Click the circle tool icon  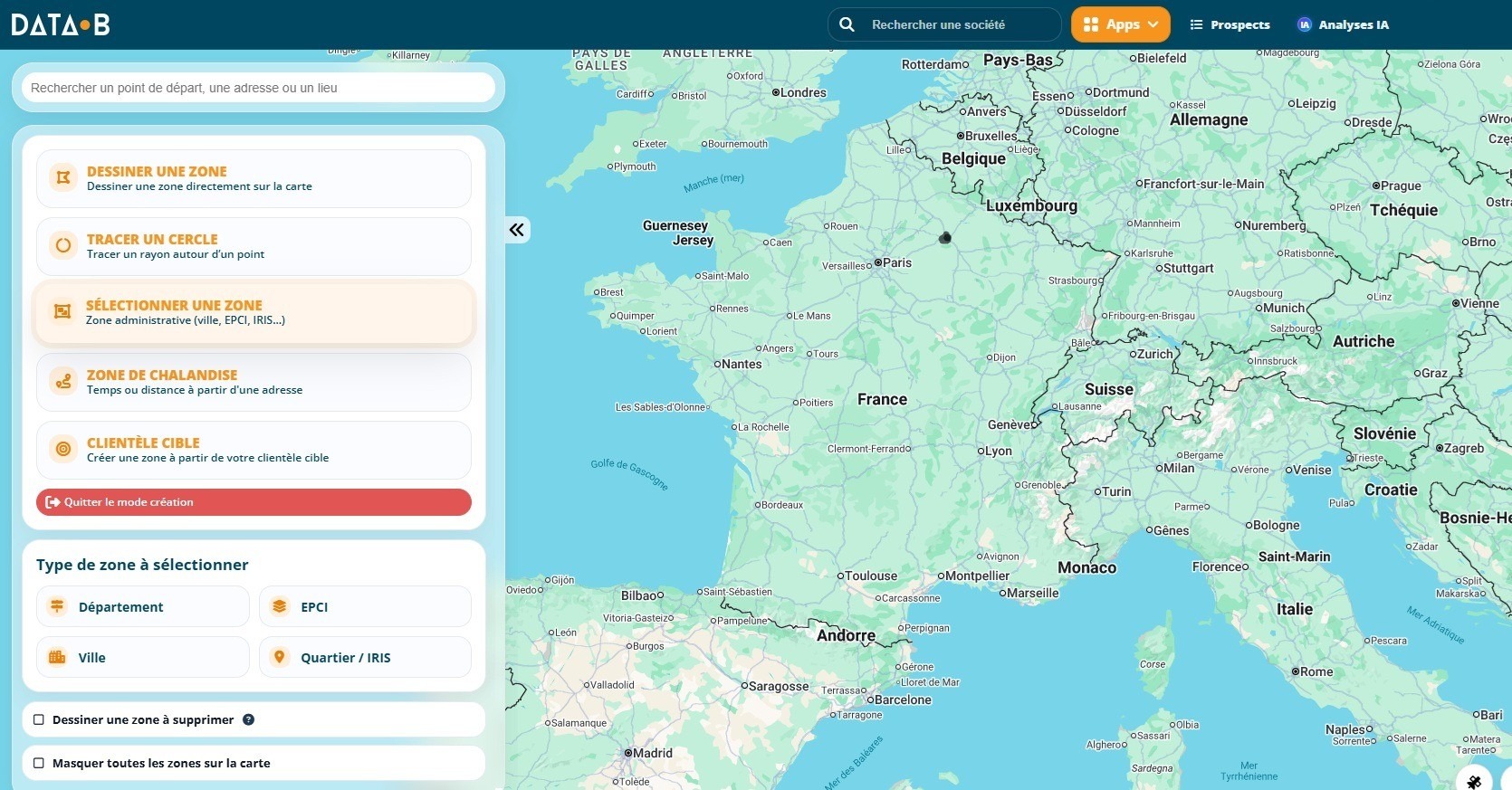coord(63,245)
